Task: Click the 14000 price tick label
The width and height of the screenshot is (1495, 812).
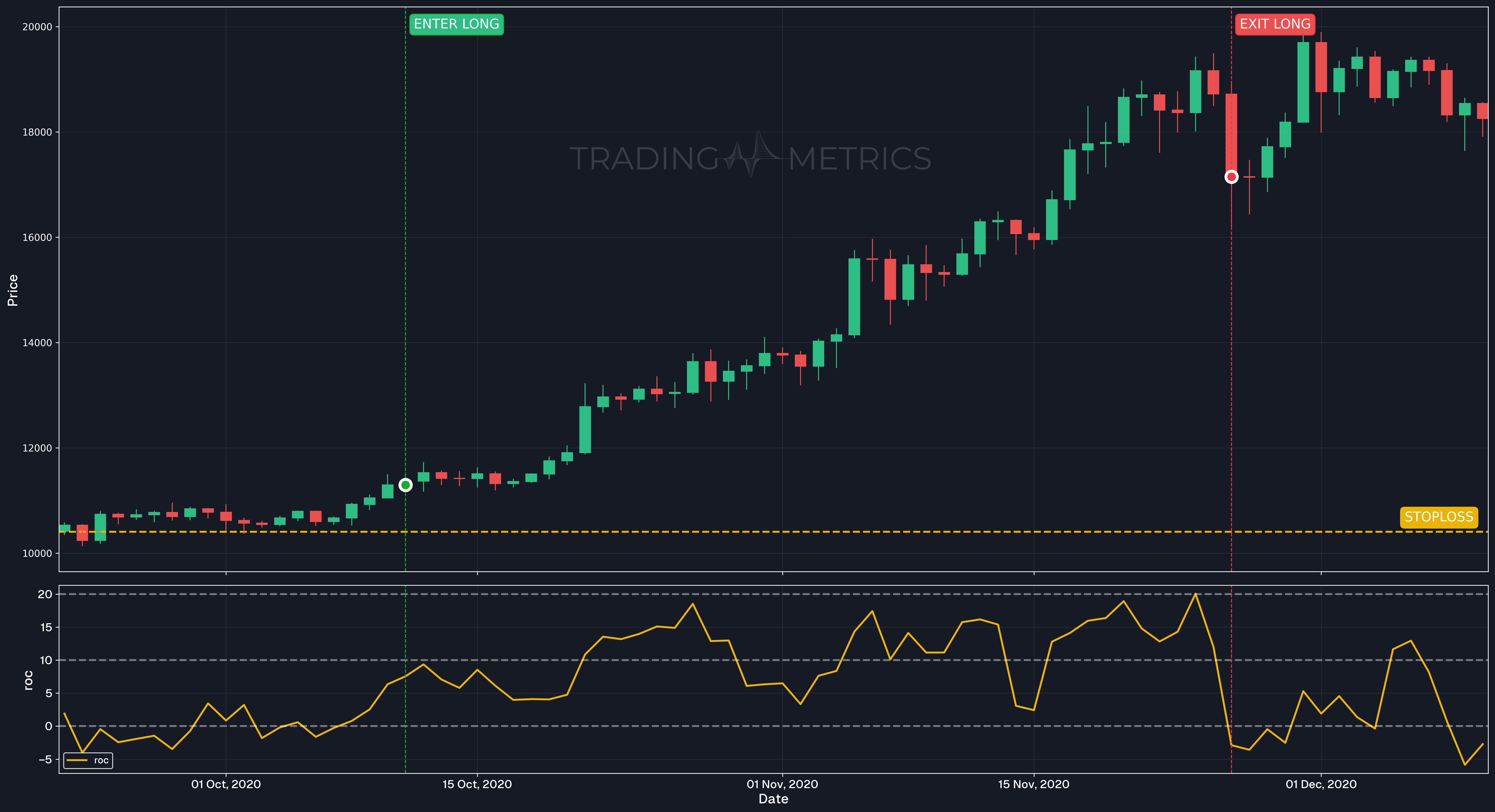Action: pos(37,343)
